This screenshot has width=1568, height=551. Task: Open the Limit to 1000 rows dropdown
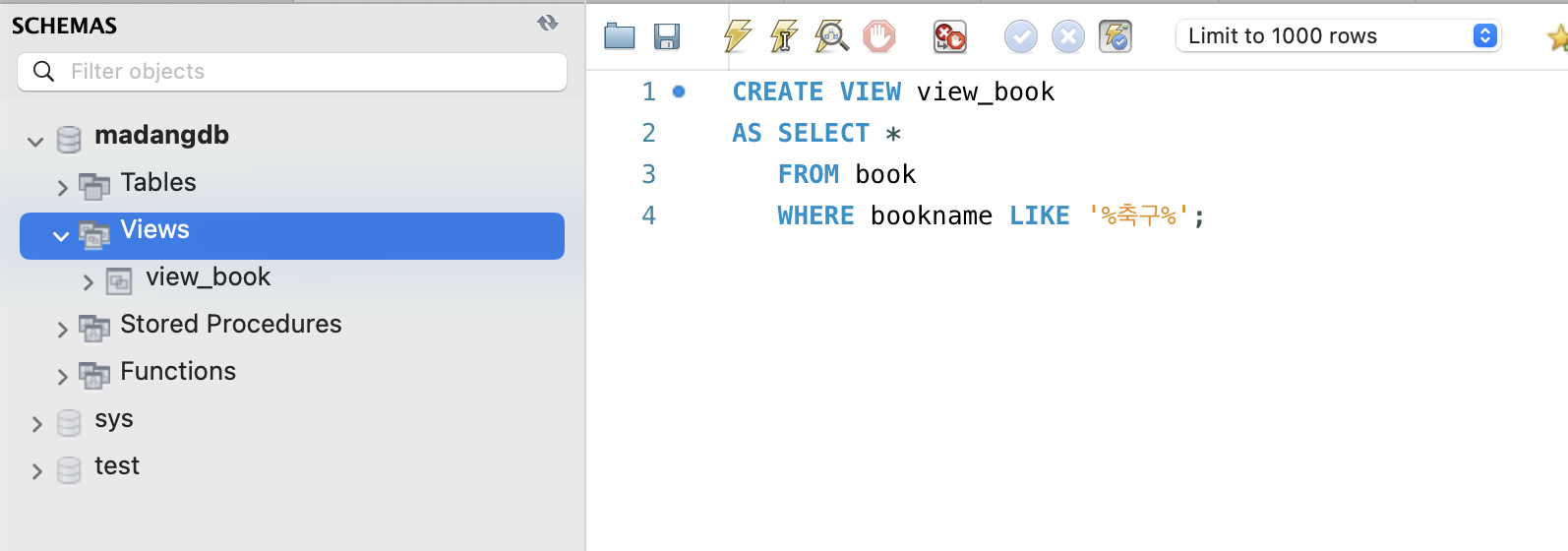click(x=1339, y=36)
